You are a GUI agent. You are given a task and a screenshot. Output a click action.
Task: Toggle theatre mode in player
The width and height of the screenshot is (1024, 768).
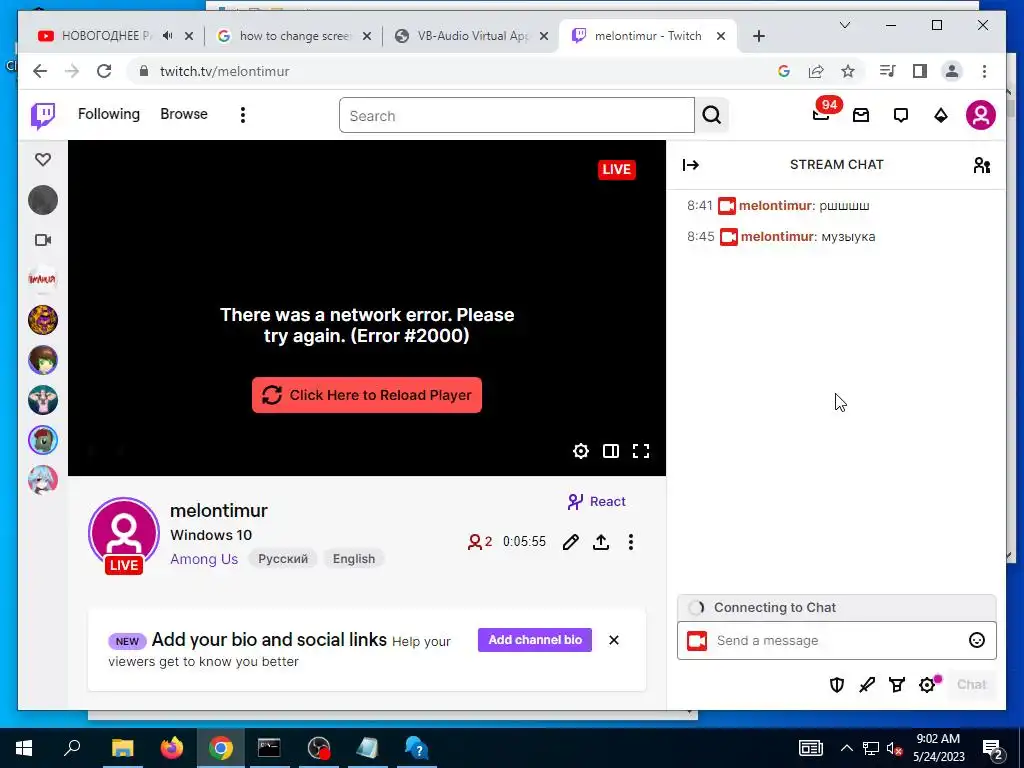coord(611,451)
